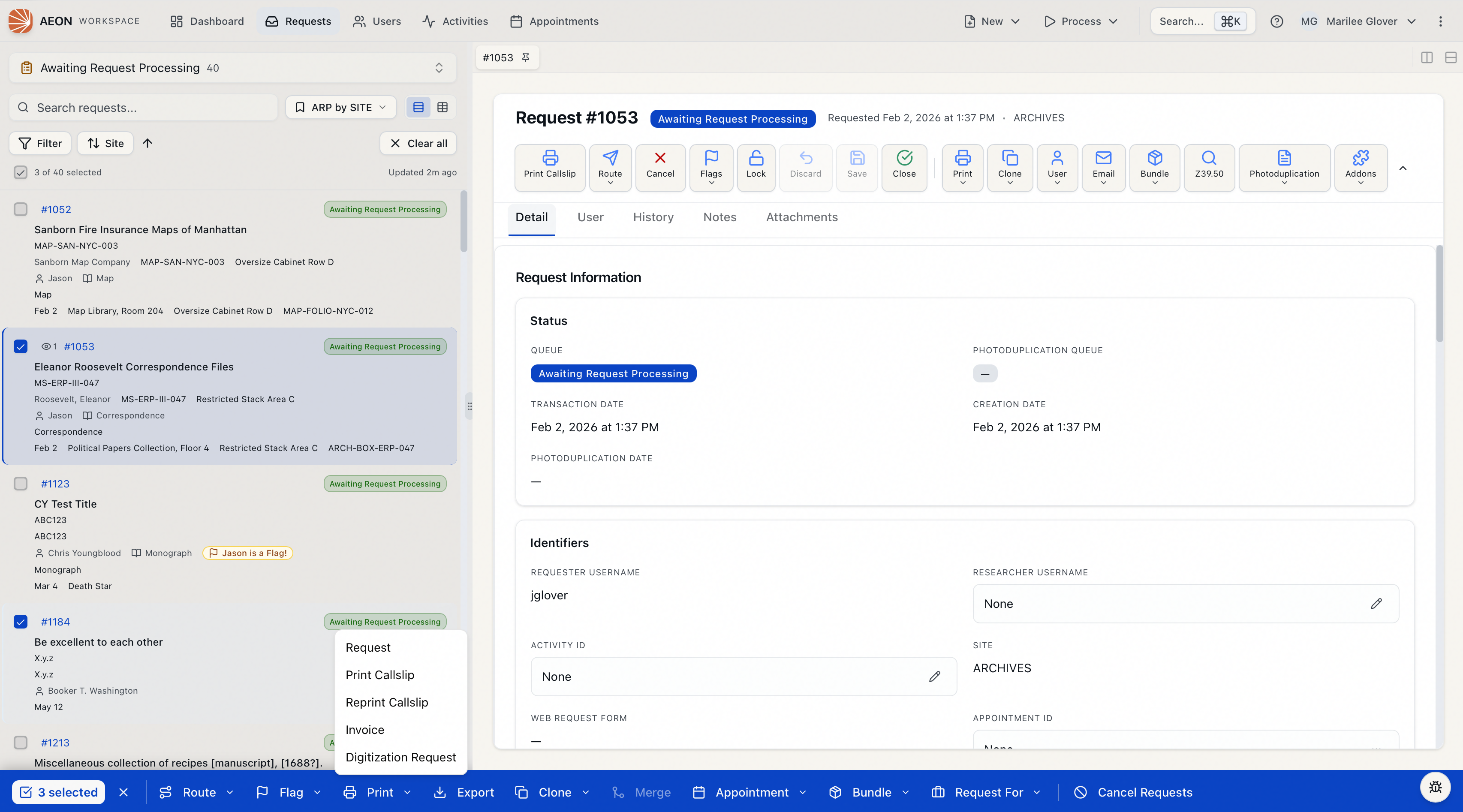Open request link #1123
Screen dimensions: 1463x812
[55, 484]
